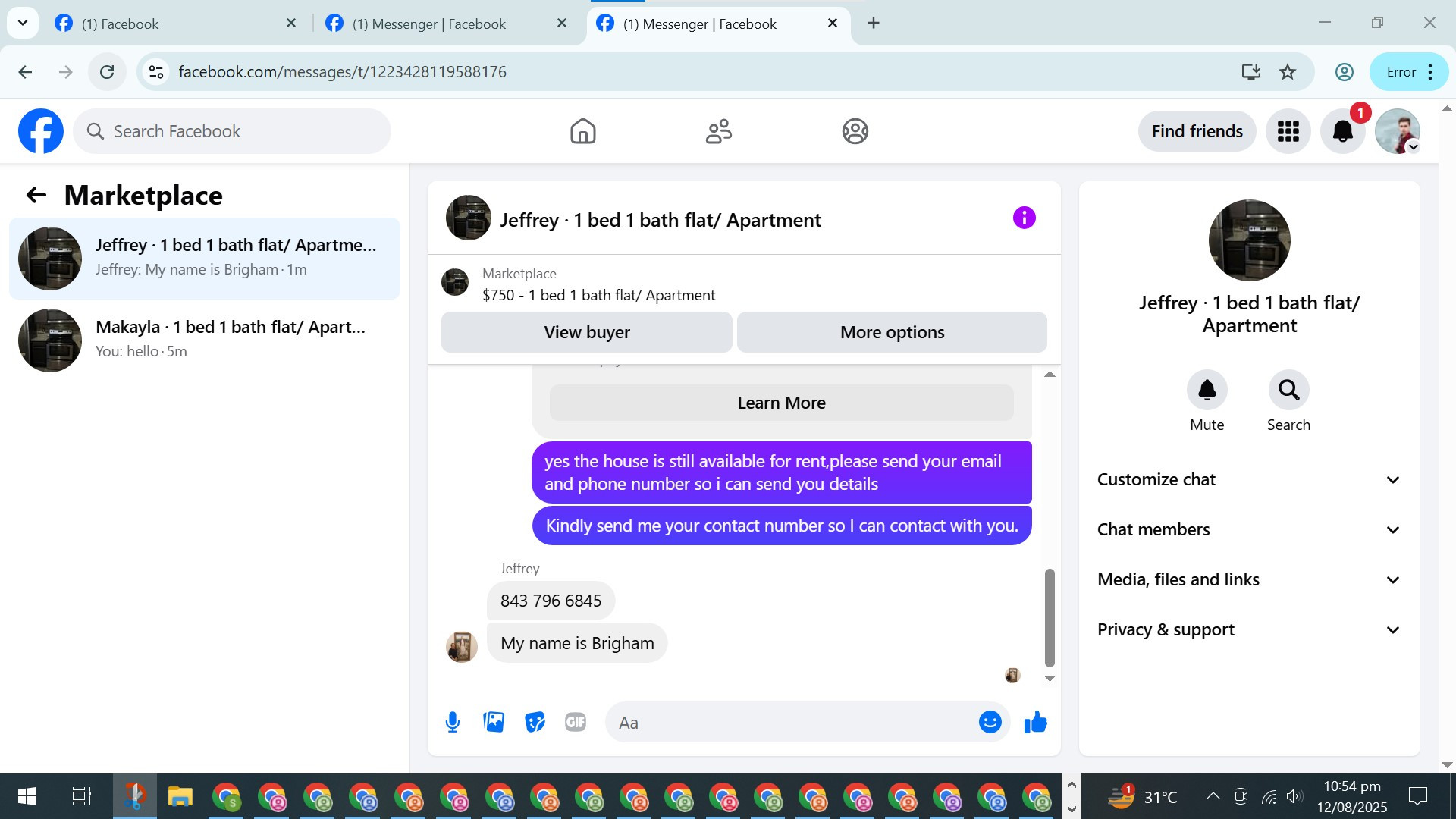Click the voice clip microphone icon

(x=453, y=722)
